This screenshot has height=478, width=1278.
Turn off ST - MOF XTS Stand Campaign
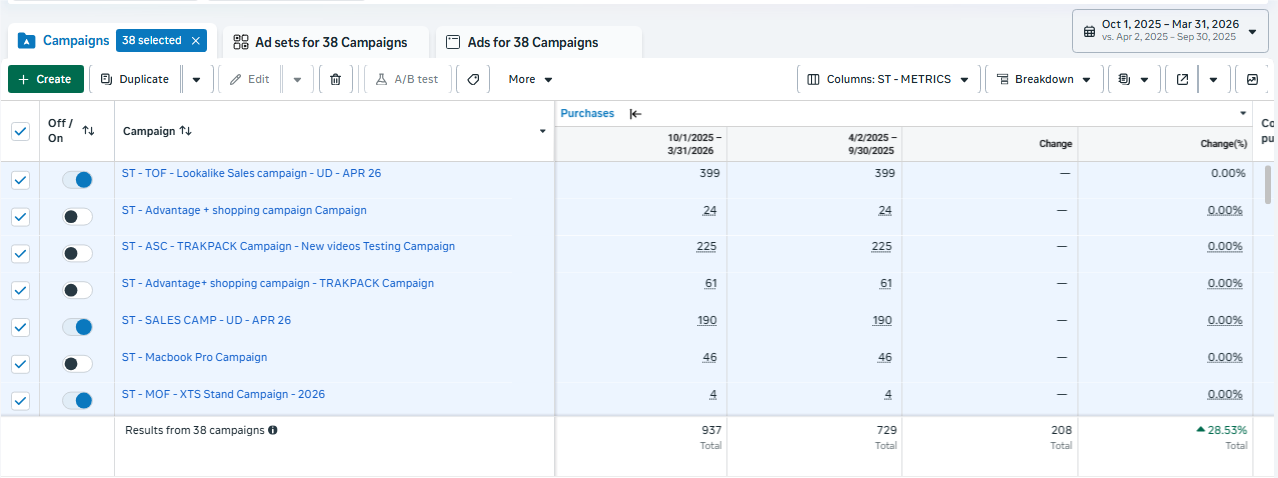[77, 400]
